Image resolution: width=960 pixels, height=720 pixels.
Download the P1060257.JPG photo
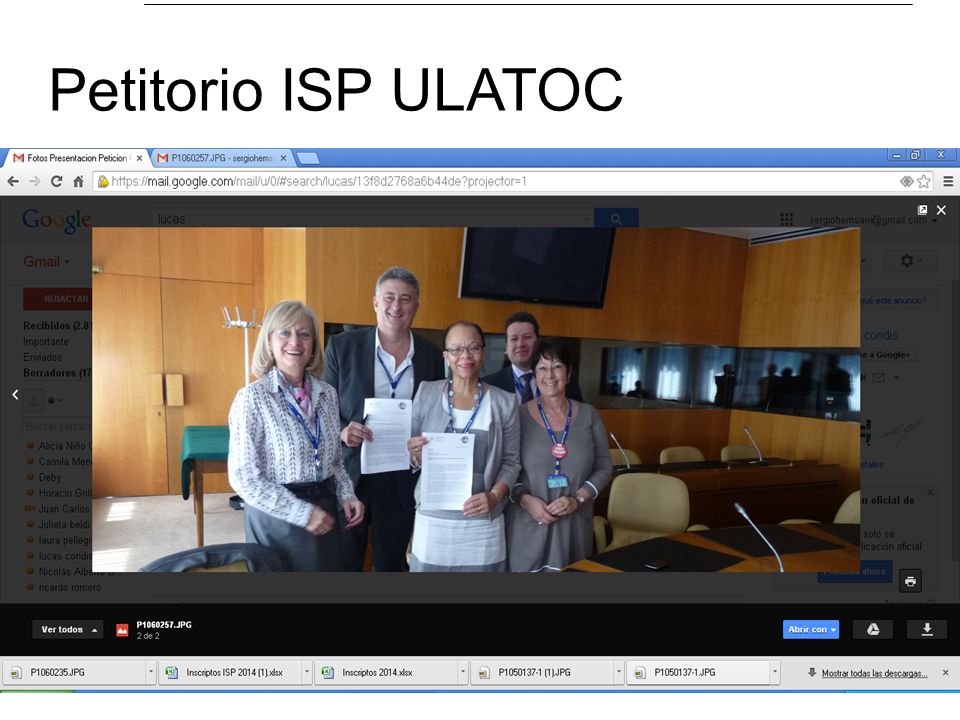(x=927, y=629)
